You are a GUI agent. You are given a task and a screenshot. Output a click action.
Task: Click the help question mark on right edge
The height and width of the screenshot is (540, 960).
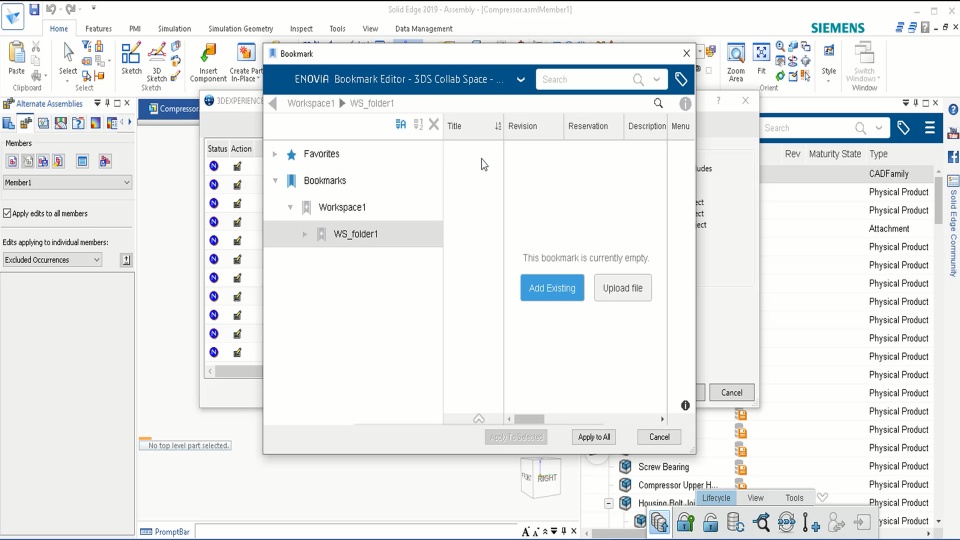point(953,110)
